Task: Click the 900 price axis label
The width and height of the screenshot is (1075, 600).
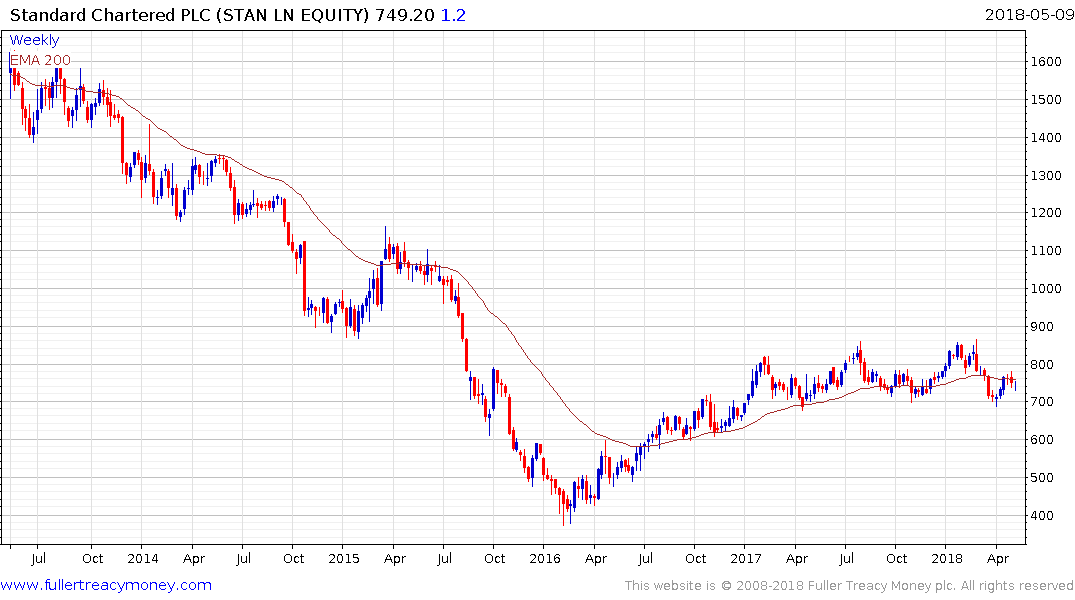Action: [1042, 327]
